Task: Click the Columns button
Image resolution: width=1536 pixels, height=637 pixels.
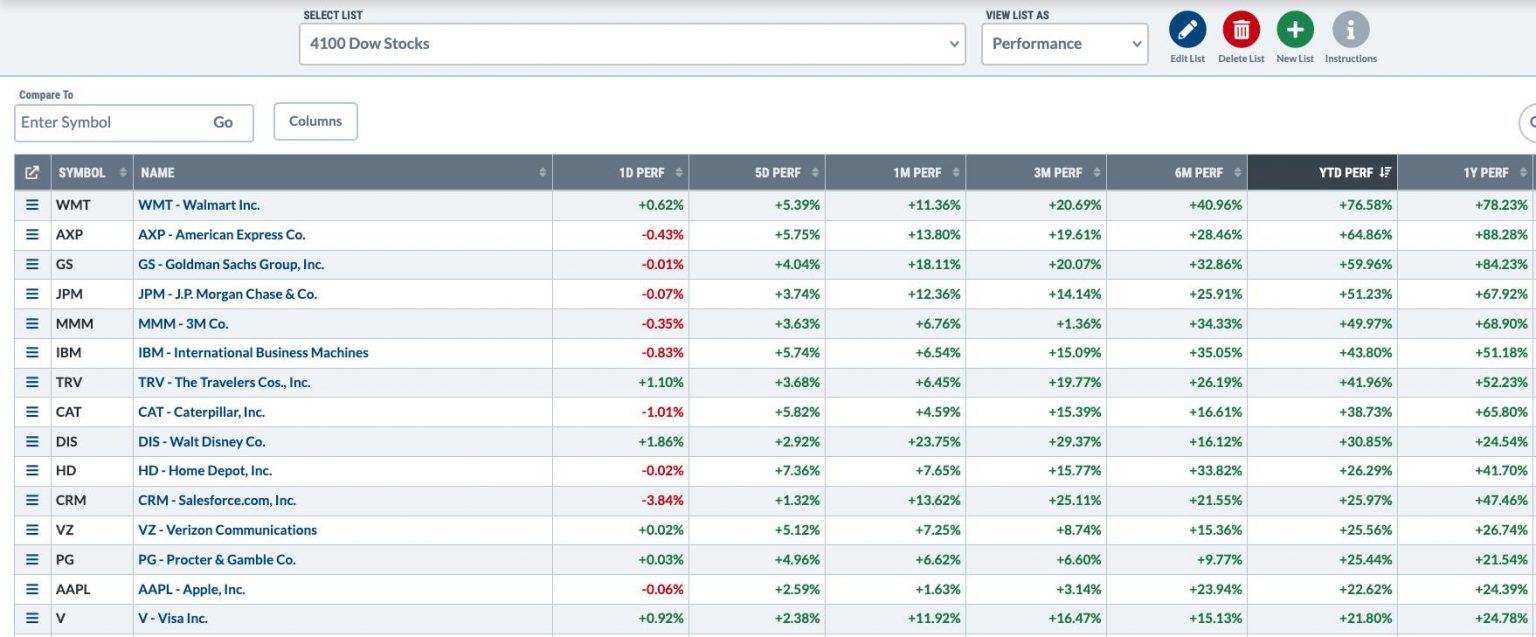Action: click(x=316, y=121)
